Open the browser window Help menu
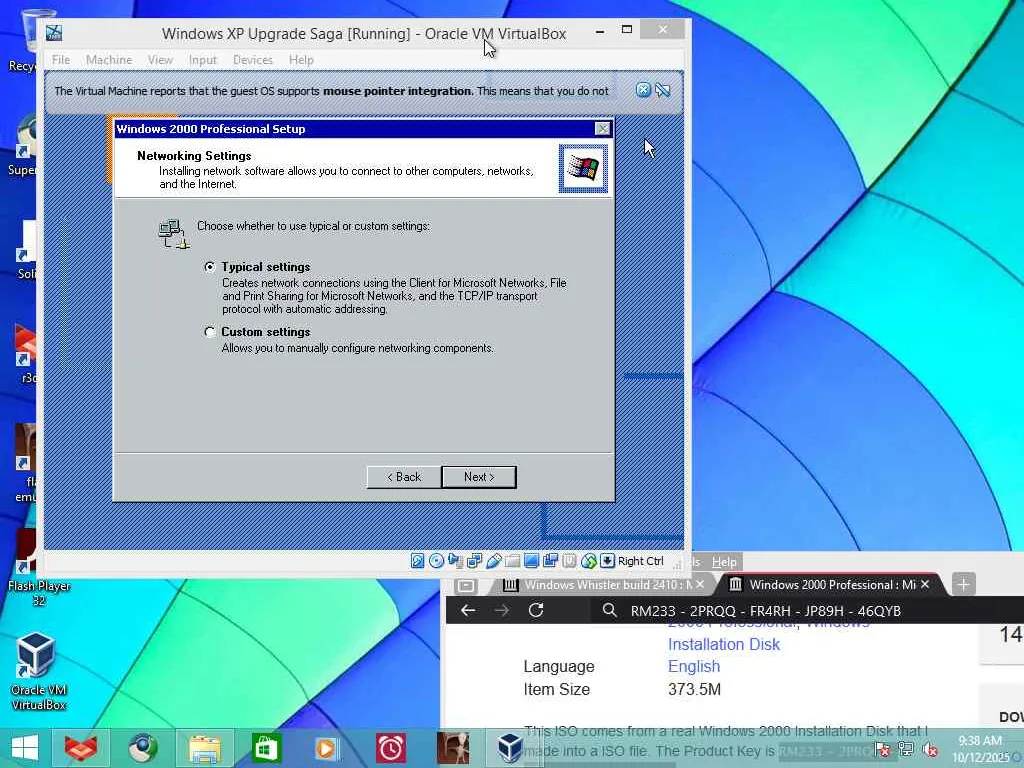Screen dimensions: 1024x768 click(724, 562)
